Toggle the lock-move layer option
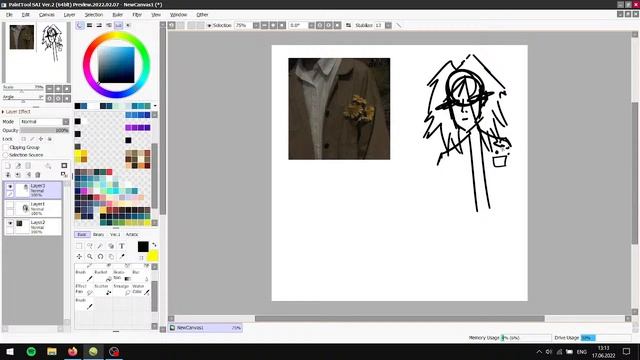Screen dimensions: 640x360 41,139
